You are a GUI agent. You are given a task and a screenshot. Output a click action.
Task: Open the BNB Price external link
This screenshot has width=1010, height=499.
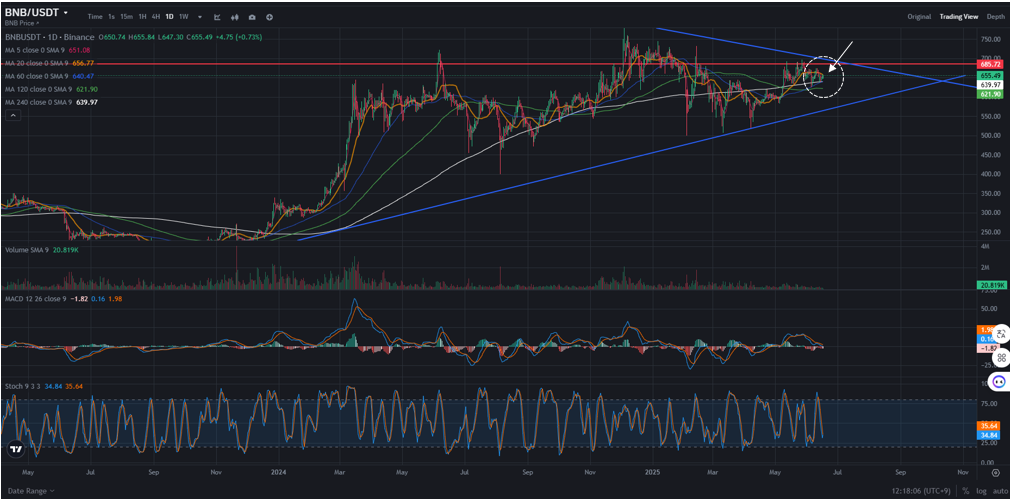tap(22, 23)
